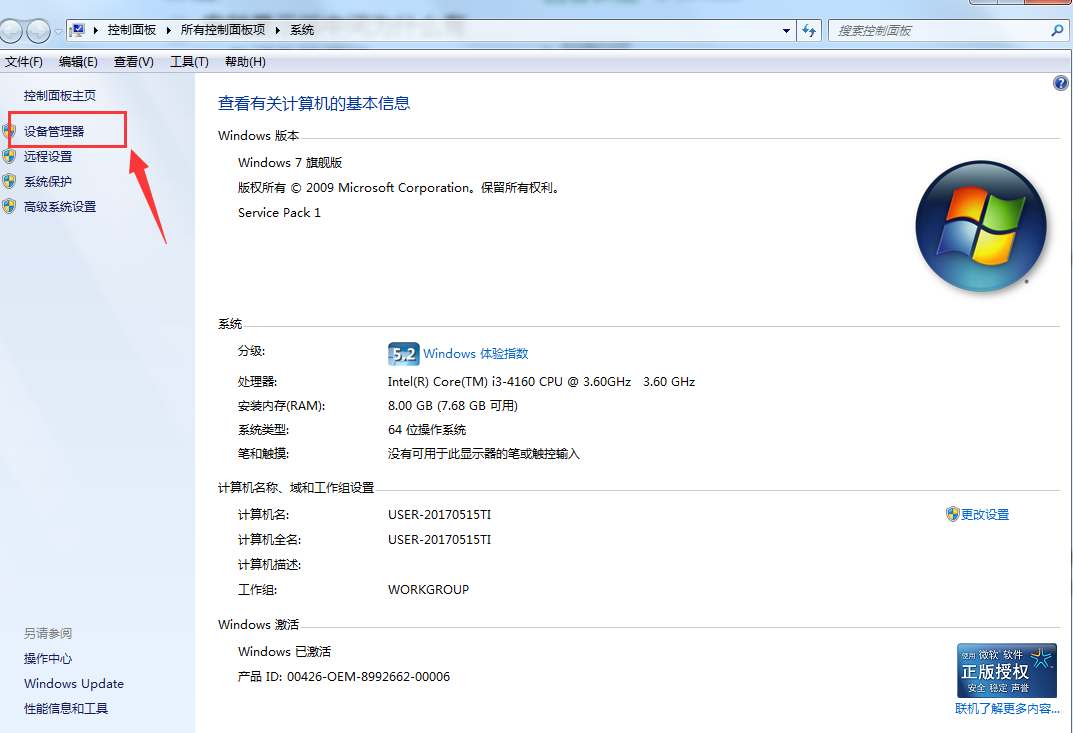Viewport: 1073px width, 733px height.
Task: Click the Service Pack 1 text
Action: 279,213
